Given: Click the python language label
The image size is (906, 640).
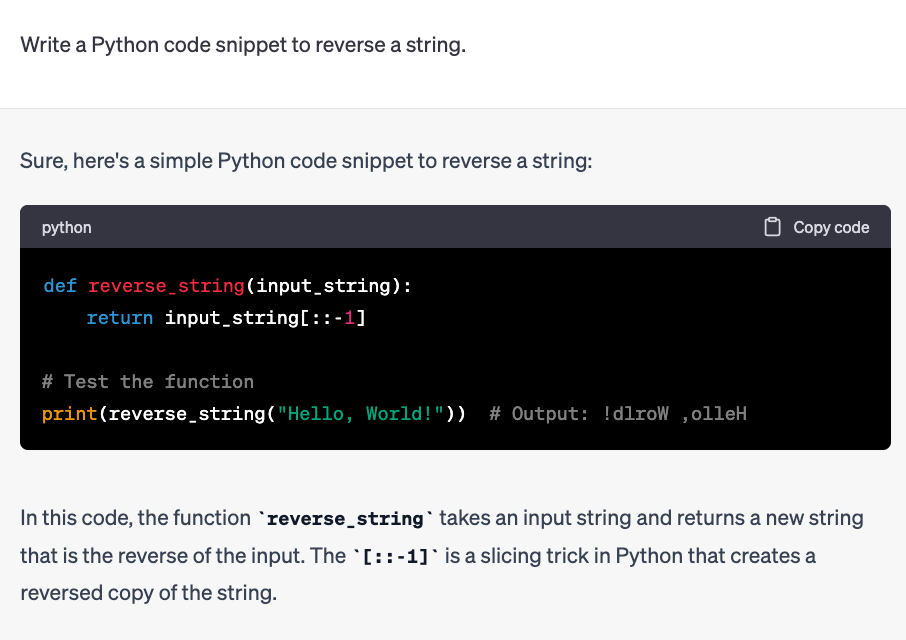Looking at the screenshot, I should point(66,228).
